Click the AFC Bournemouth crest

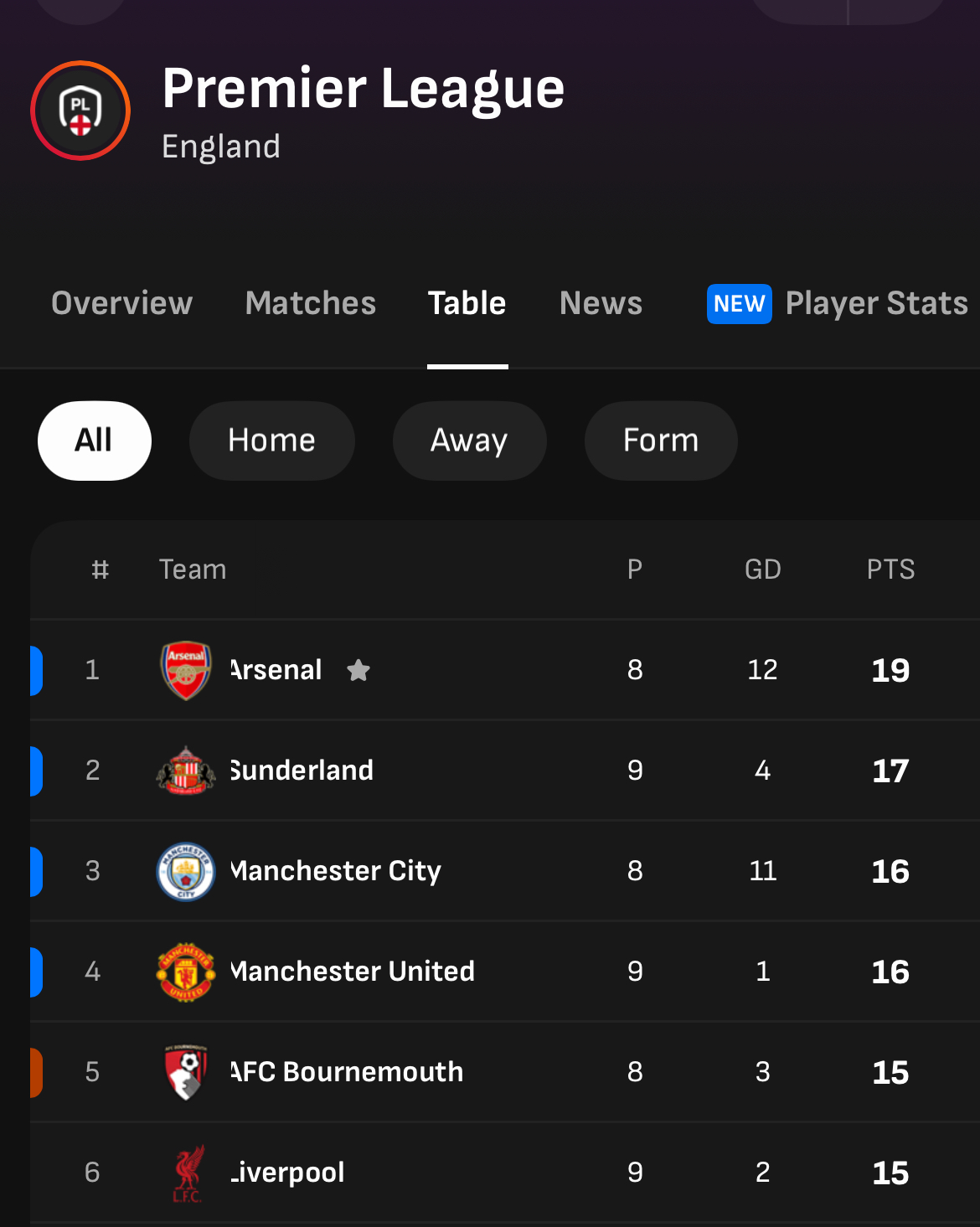[186, 1072]
